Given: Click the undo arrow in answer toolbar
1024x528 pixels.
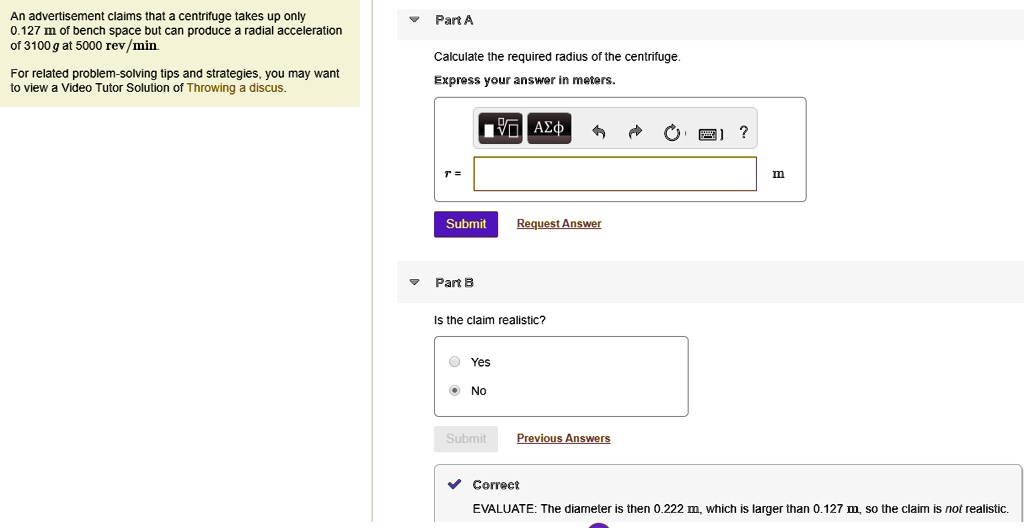Looking at the screenshot, I should point(598,131).
